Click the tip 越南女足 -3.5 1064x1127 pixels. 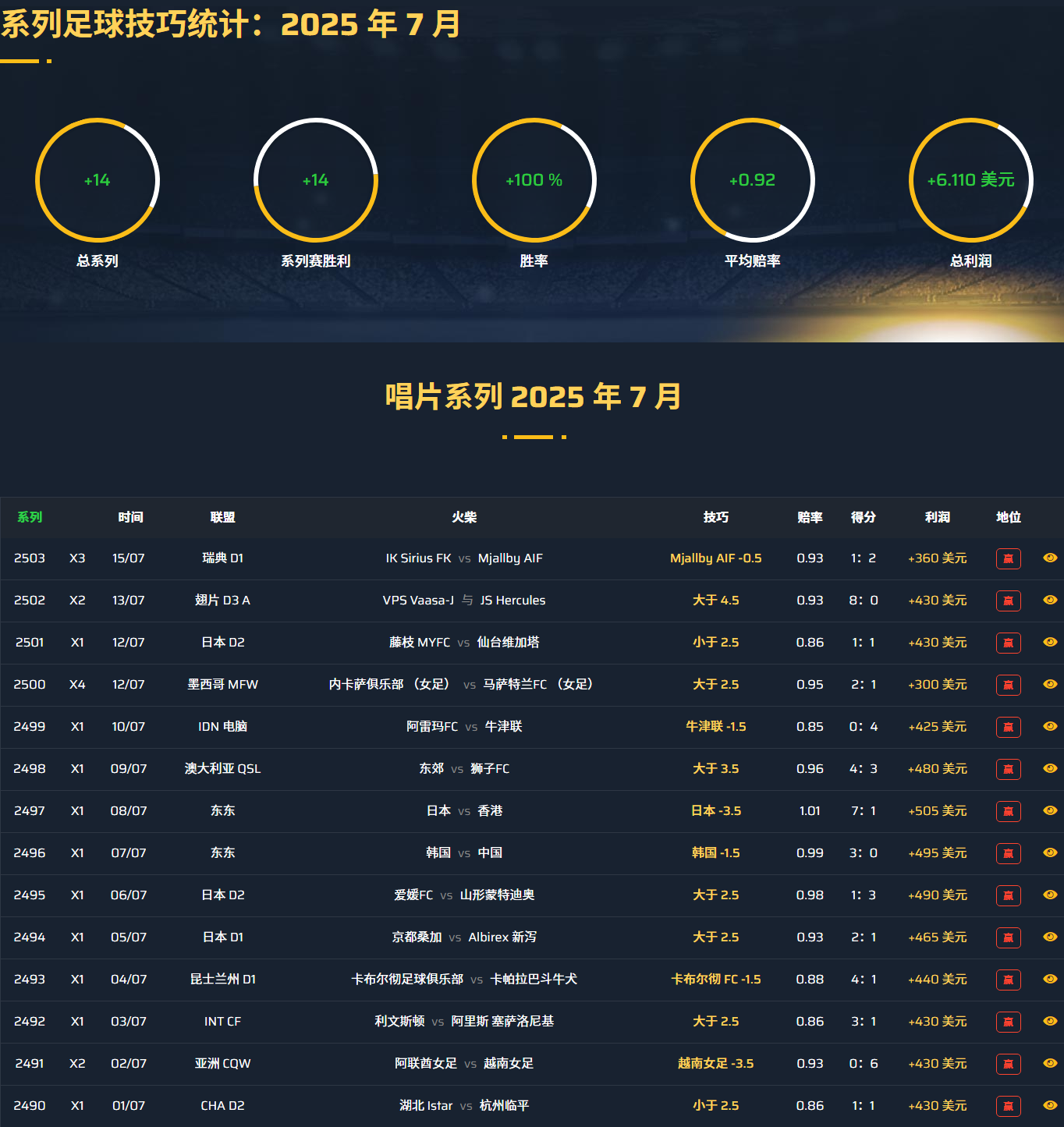715,1064
